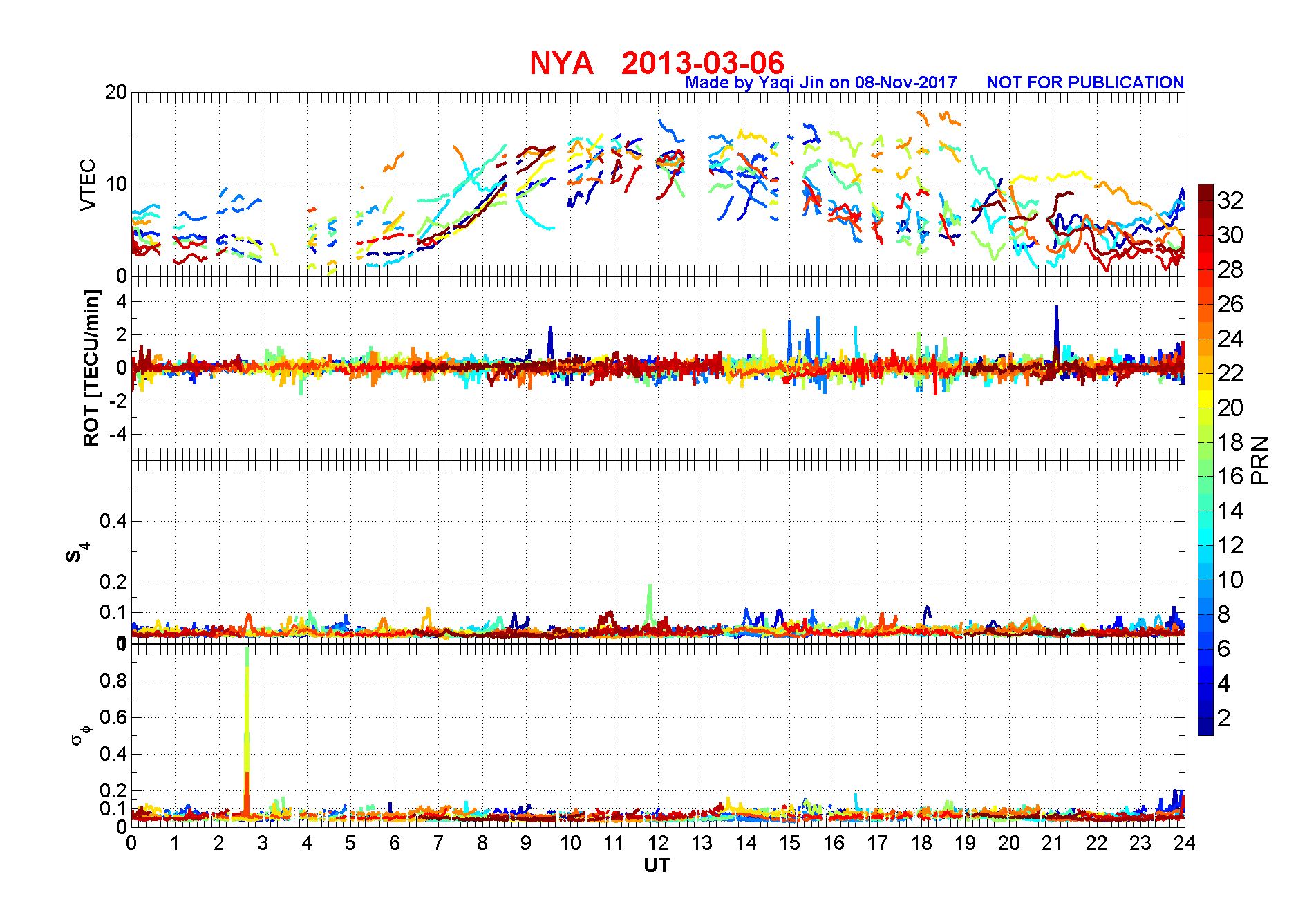Click the UT axis tick label 11
This screenshot has height=919, width=1316.
tap(614, 844)
